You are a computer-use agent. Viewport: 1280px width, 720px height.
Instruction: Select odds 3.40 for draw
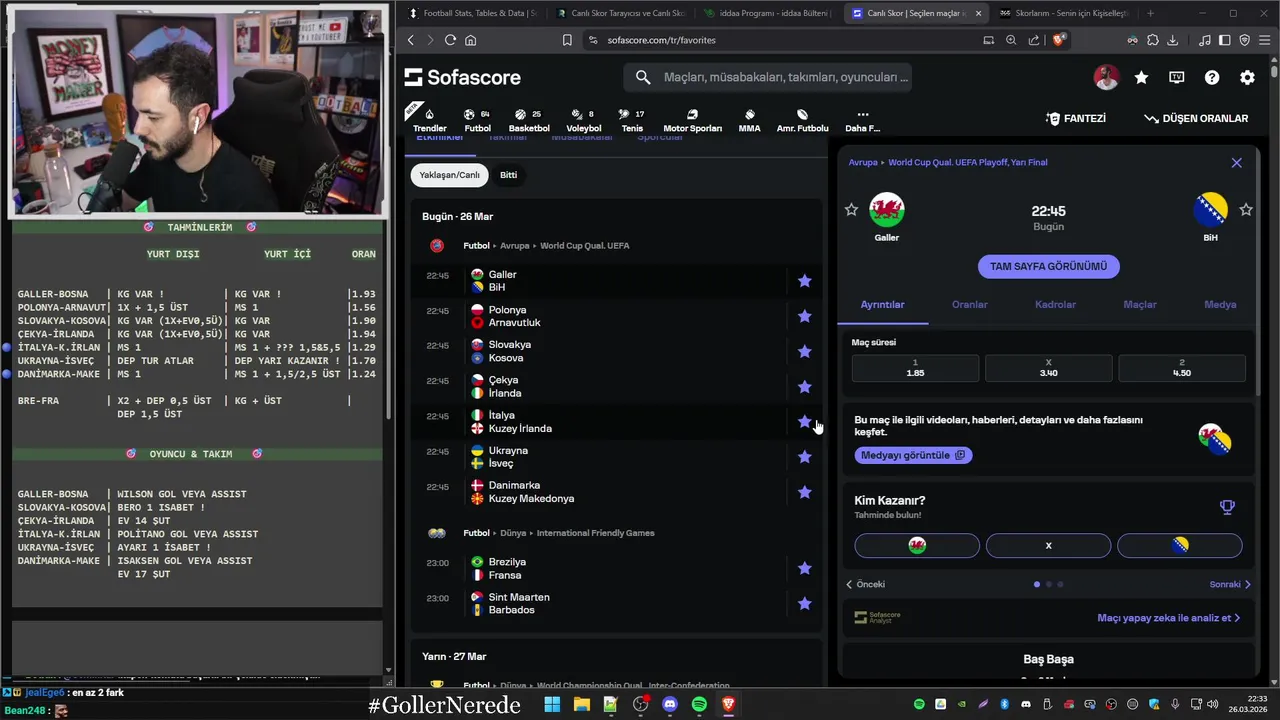(x=1048, y=368)
